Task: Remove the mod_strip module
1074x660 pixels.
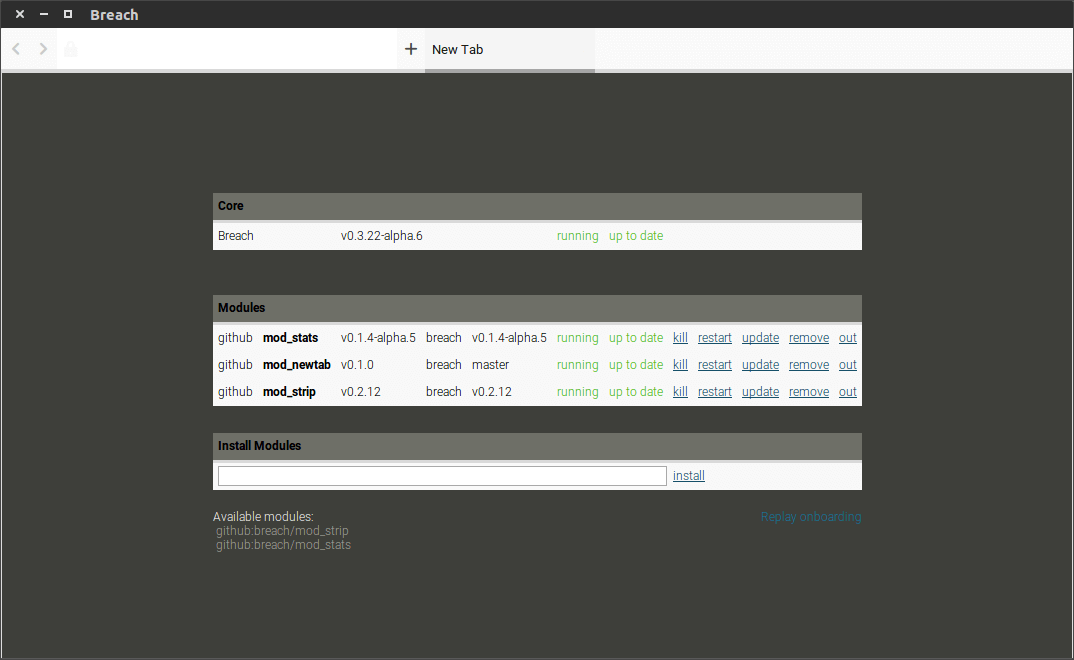Action: tap(809, 392)
